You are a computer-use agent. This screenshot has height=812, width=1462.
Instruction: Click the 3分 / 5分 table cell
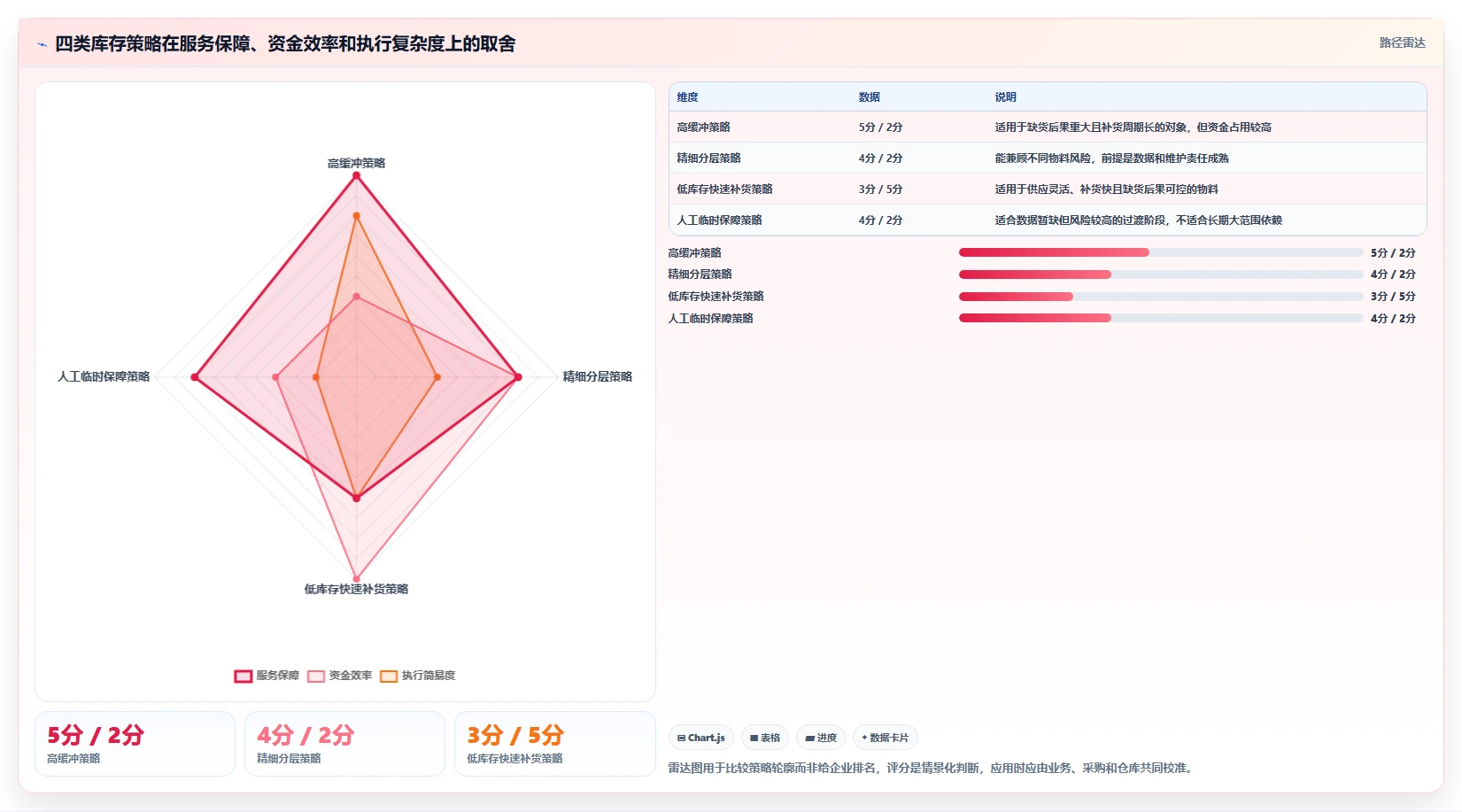click(x=880, y=189)
